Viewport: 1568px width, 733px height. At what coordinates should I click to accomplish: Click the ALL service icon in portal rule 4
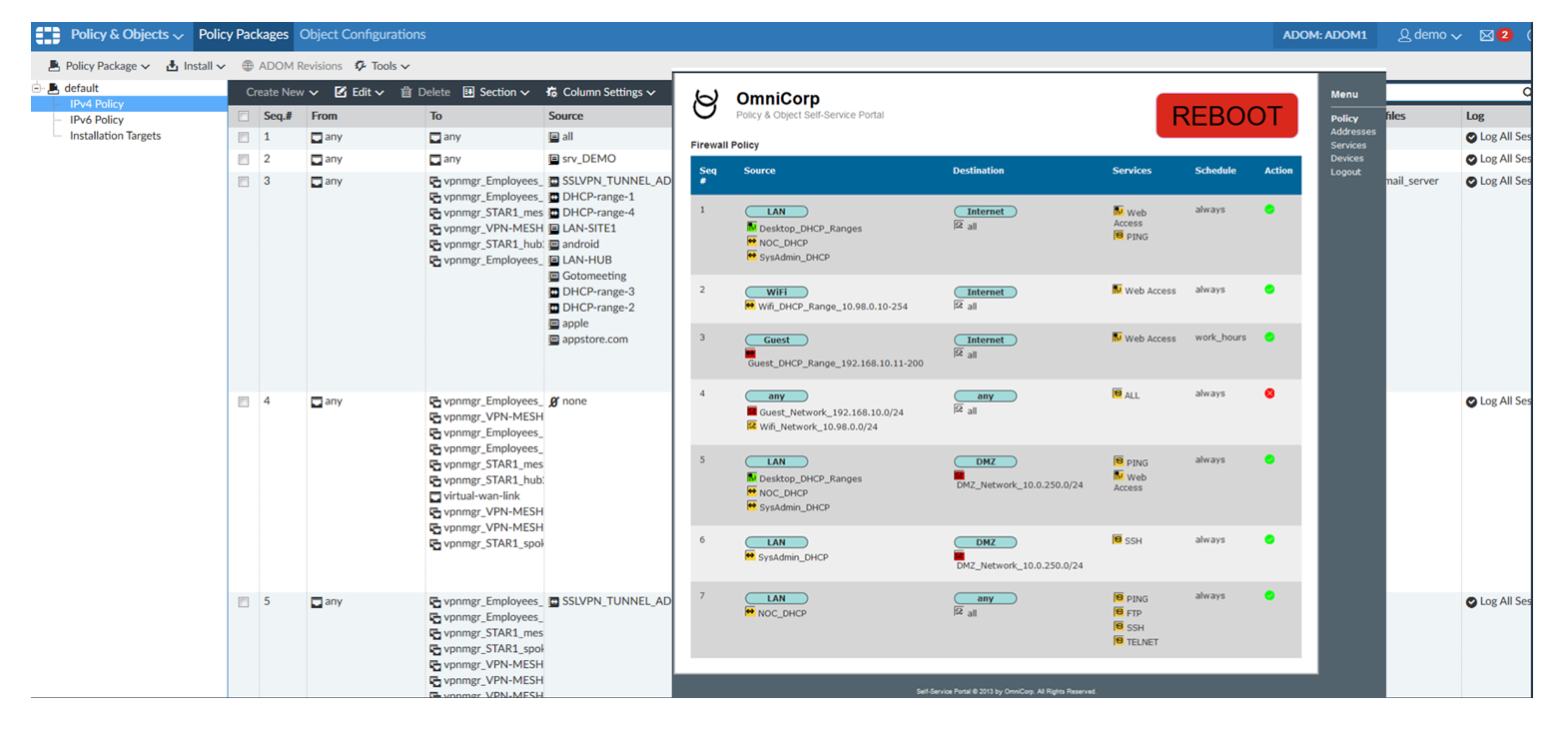[x=1118, y=393]
